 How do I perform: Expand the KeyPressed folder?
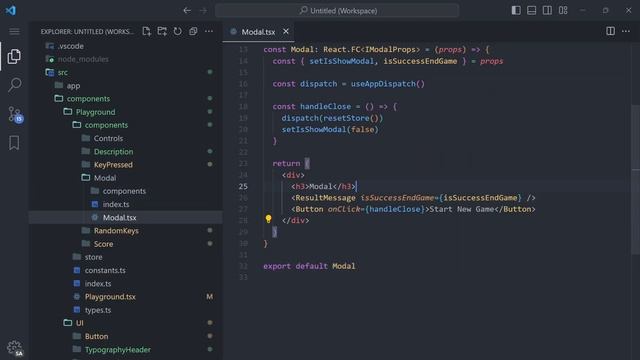click(x=113, y=165)
